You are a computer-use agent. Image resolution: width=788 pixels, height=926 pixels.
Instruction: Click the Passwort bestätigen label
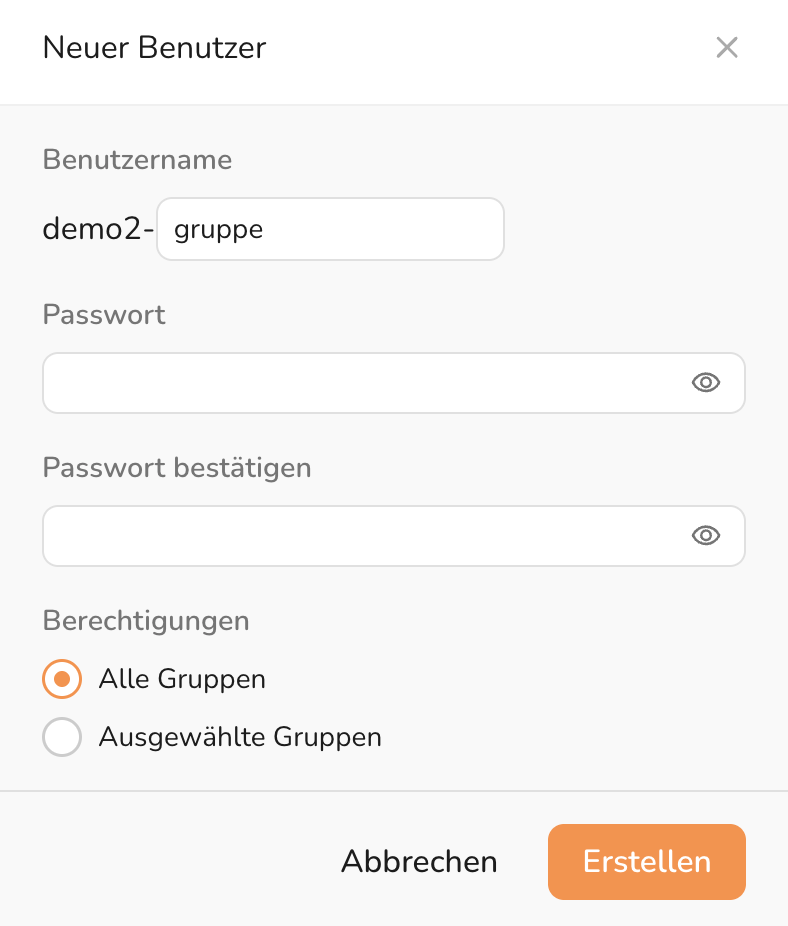(177, 467)
